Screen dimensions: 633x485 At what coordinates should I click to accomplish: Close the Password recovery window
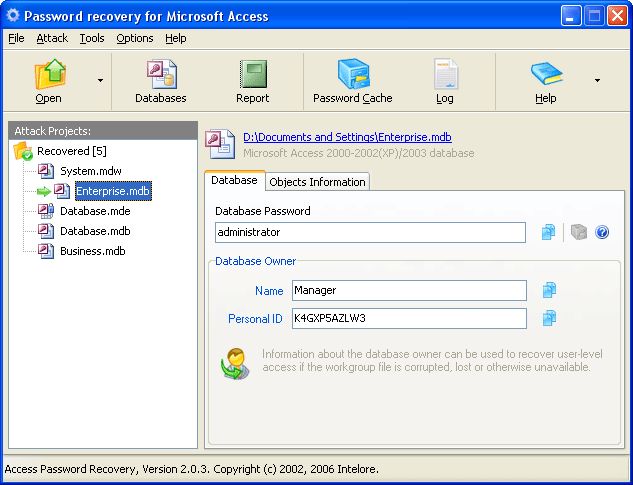click(x=618, y=16)
